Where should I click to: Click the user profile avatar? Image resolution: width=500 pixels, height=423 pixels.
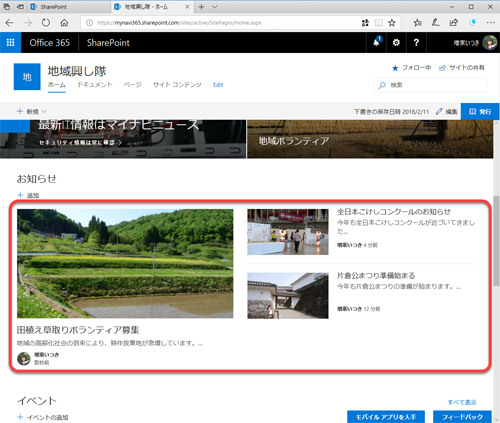click(x=489, y=43)
